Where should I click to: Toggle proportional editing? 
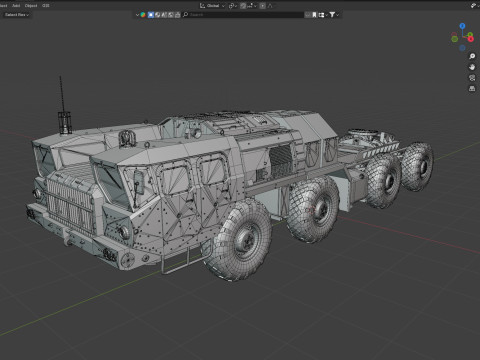tap(263, 6)
